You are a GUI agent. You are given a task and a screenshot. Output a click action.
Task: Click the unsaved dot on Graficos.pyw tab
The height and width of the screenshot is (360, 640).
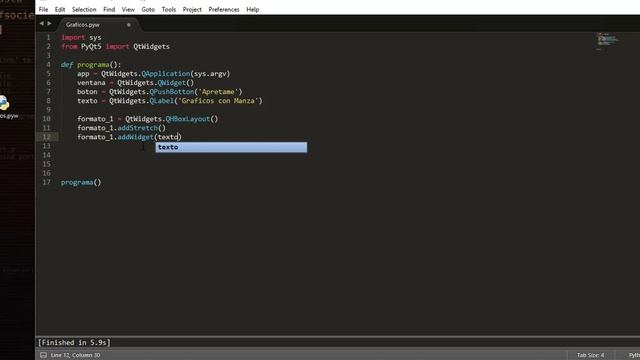pos(129,25)
